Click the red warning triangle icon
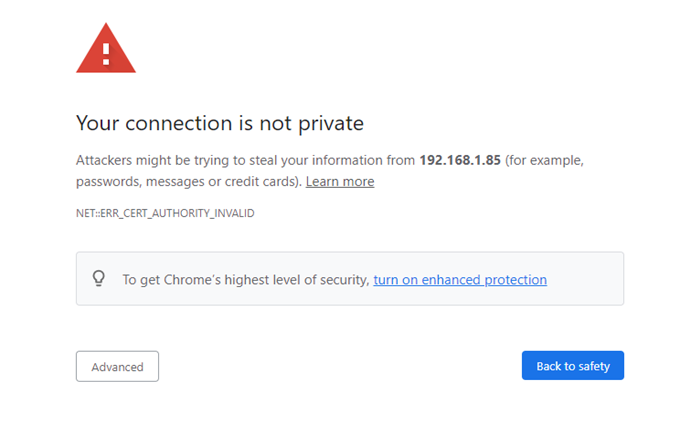Viewport: 680px width, 442px height. [106, 49]
